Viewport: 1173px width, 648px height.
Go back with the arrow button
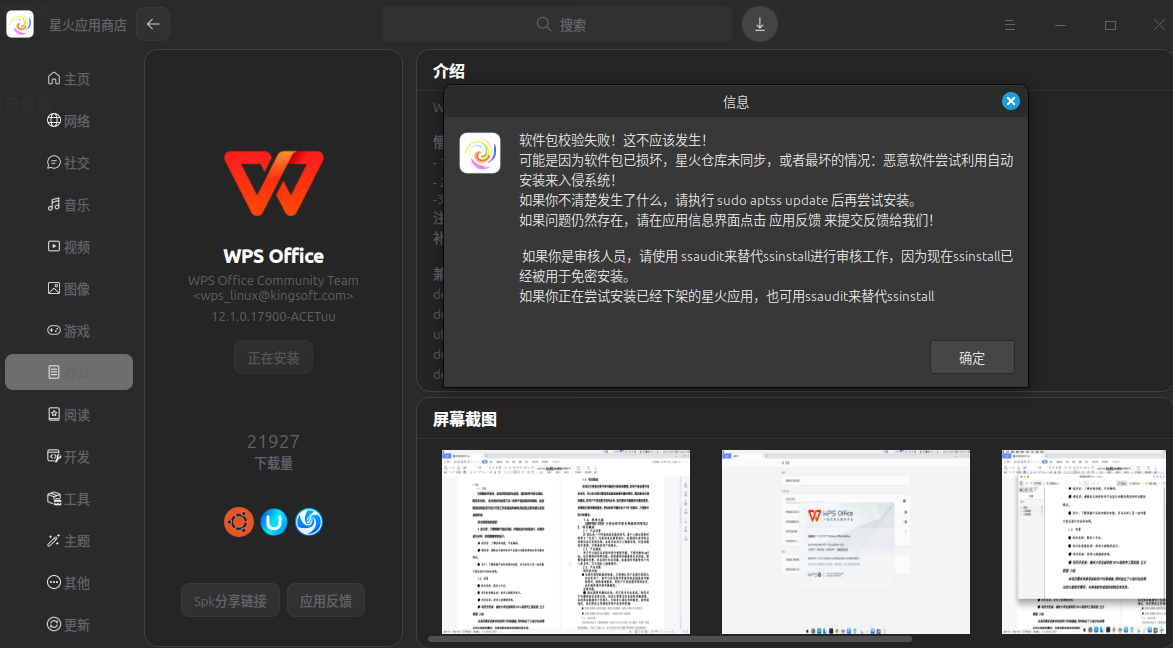pos(153,25)
